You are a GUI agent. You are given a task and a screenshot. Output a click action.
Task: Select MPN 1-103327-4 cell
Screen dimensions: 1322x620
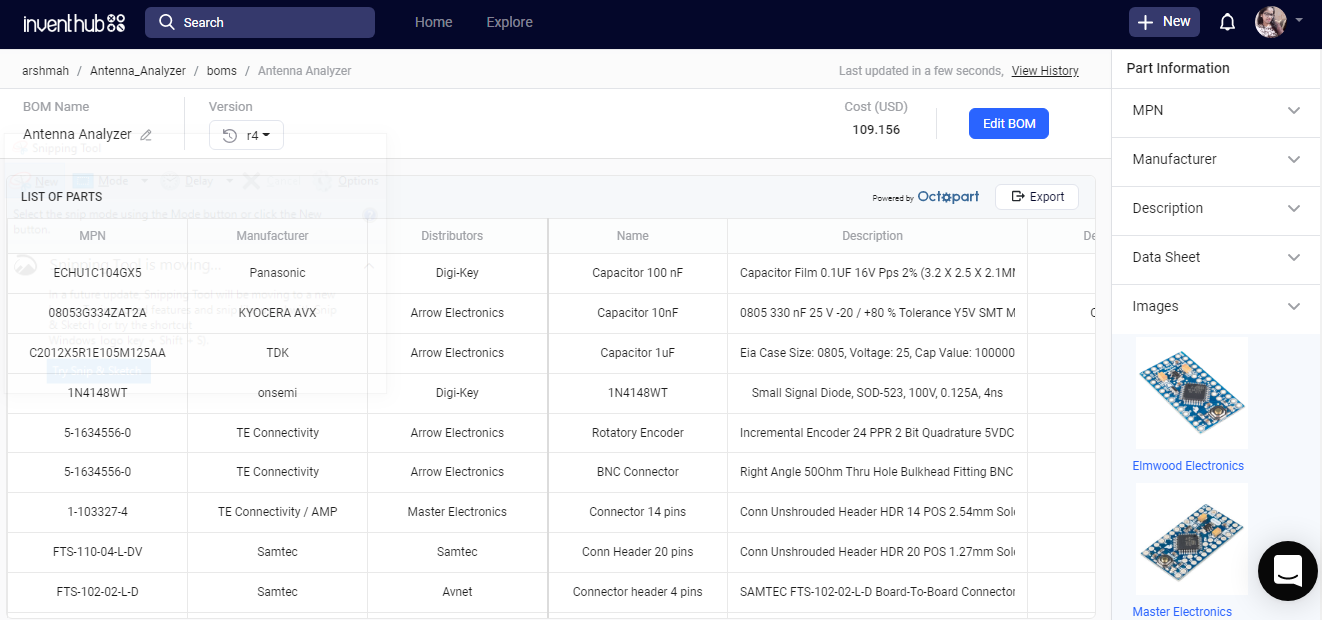click(97, 512)
